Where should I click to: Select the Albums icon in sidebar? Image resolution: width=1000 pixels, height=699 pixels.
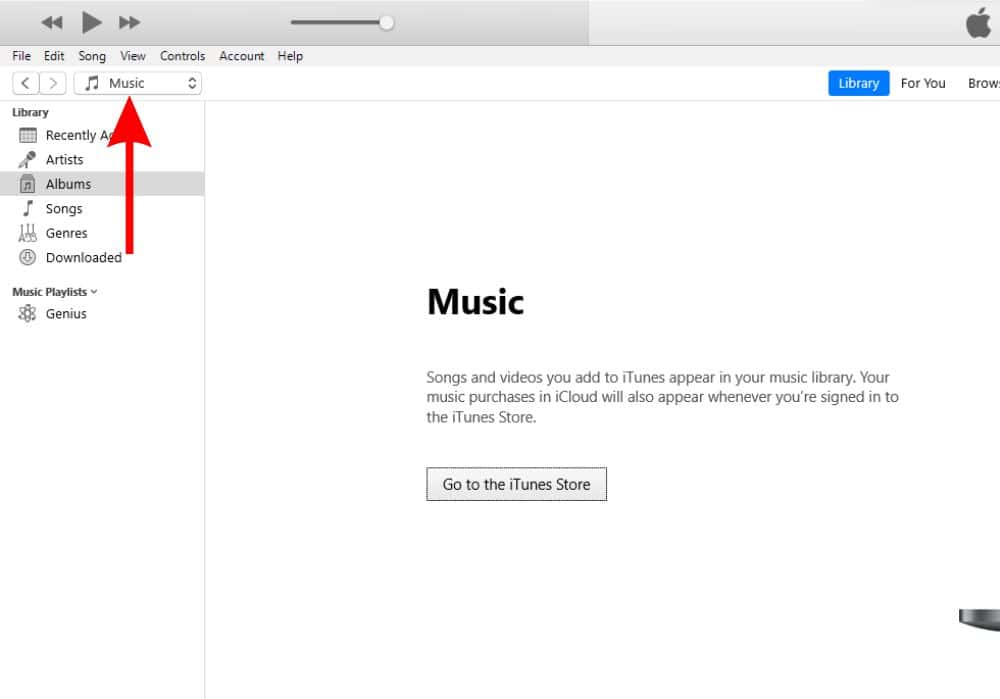(x=28, y=184)
